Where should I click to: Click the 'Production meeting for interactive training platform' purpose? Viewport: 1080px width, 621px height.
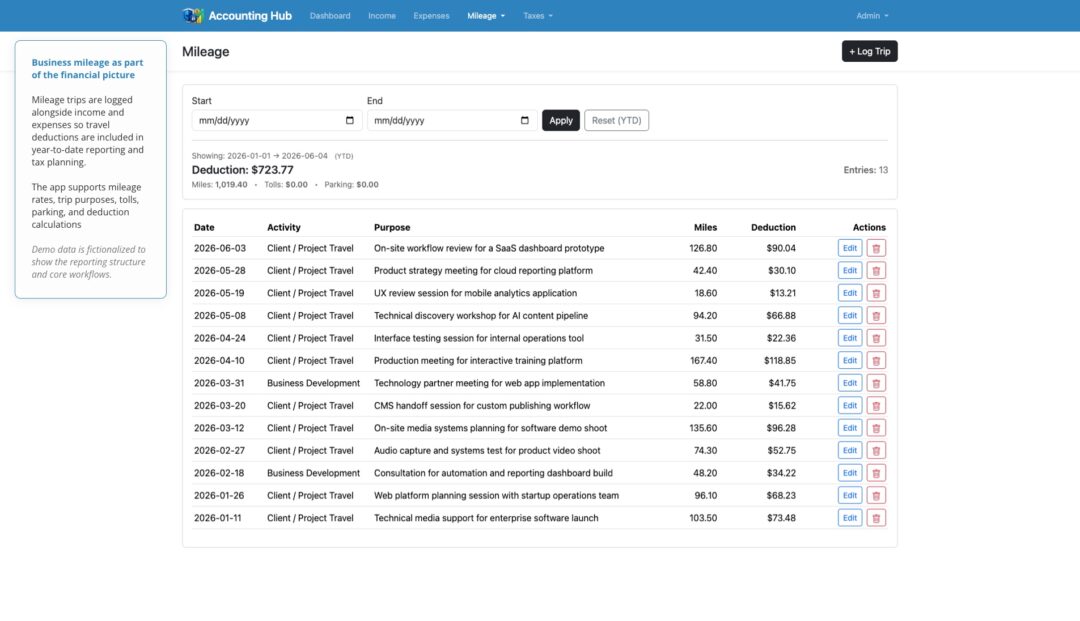[x=478, y=361]
